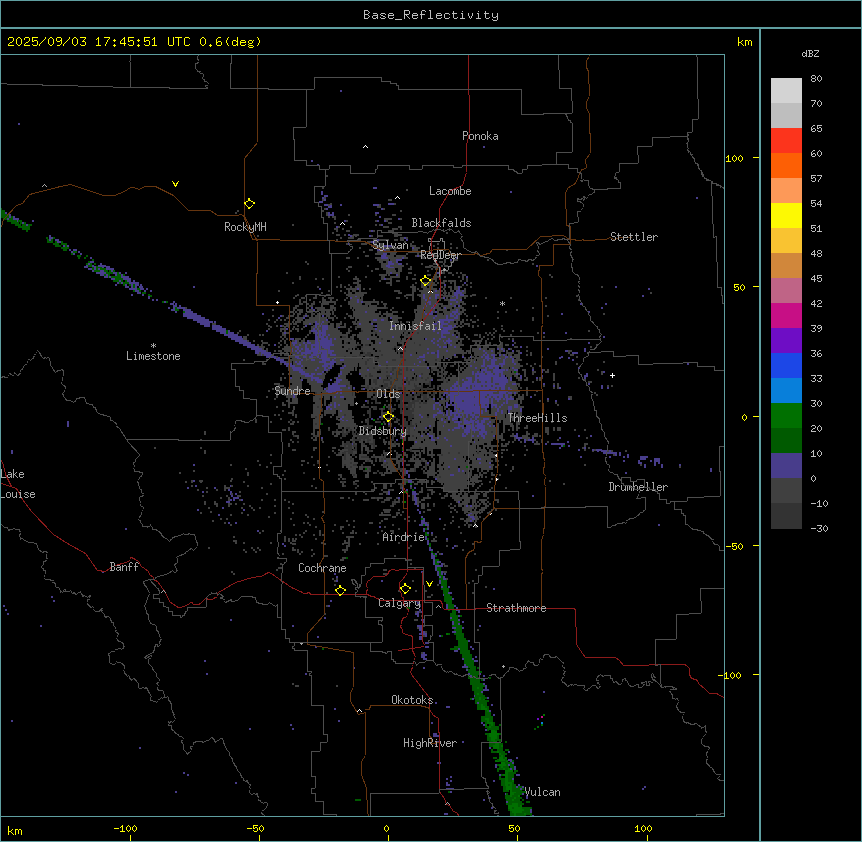Click the yellow v marker northwest of RockyMH

(175, 184)
